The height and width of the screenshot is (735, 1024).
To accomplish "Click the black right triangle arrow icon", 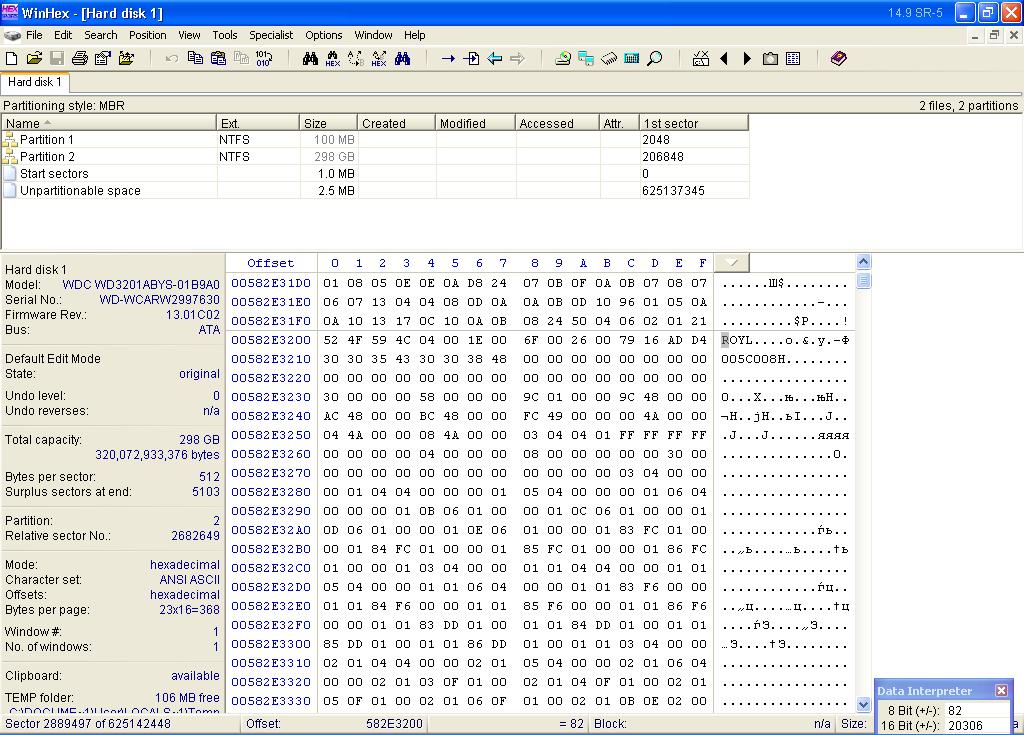I will [x=747, y=59].
